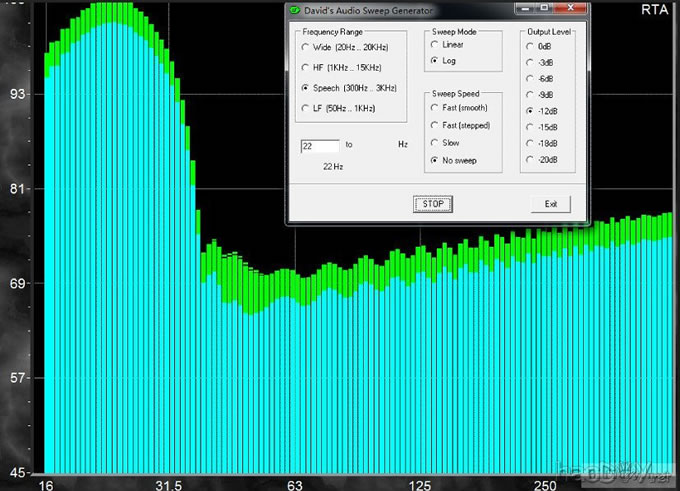
Task: Set sweep mode to Linear
Action: (x=434, y=45)
